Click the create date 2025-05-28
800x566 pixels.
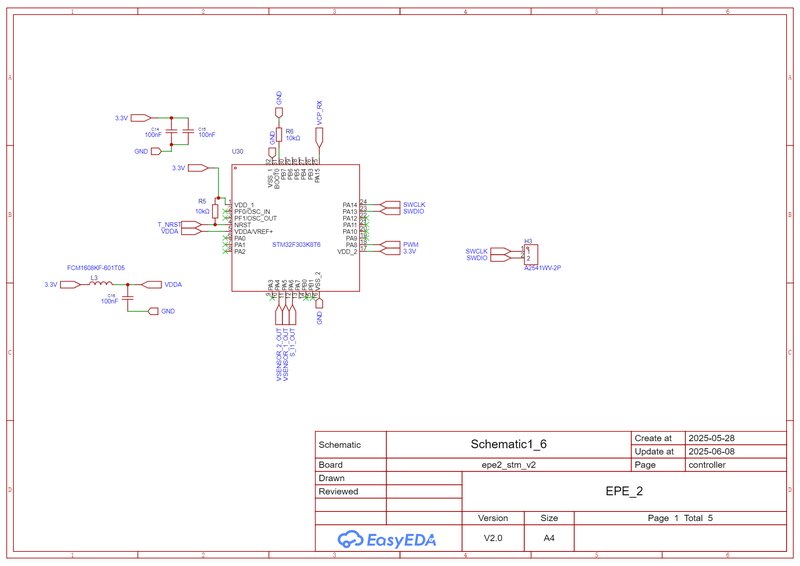click(x=711, y=438)
